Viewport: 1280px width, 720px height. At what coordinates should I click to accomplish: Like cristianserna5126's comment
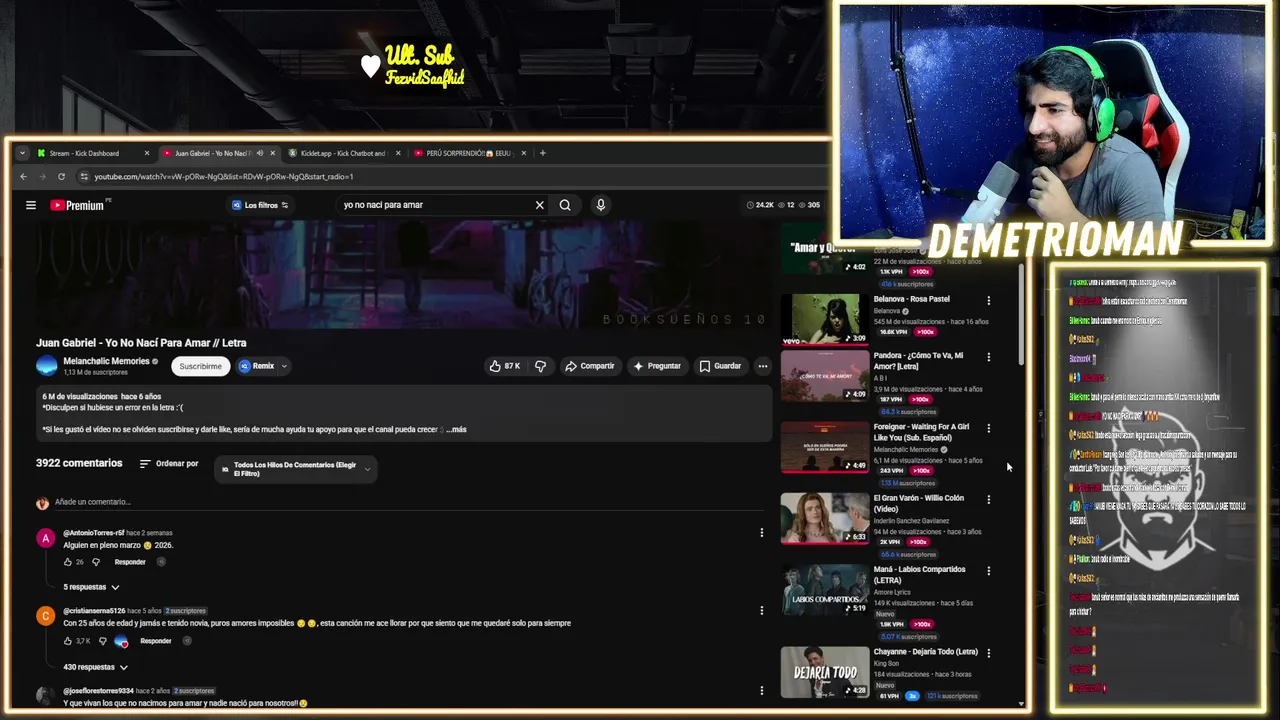pos(68,641)
